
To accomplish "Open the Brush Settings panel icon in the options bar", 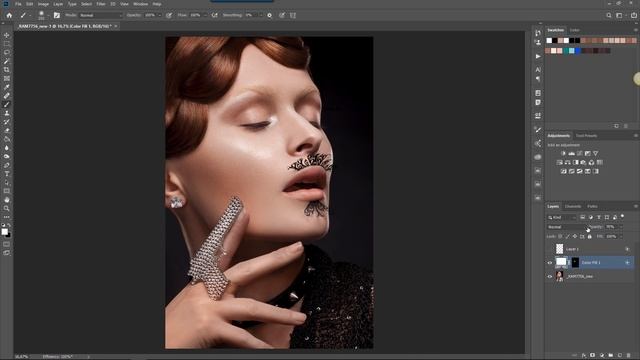I will pos(57,15).
